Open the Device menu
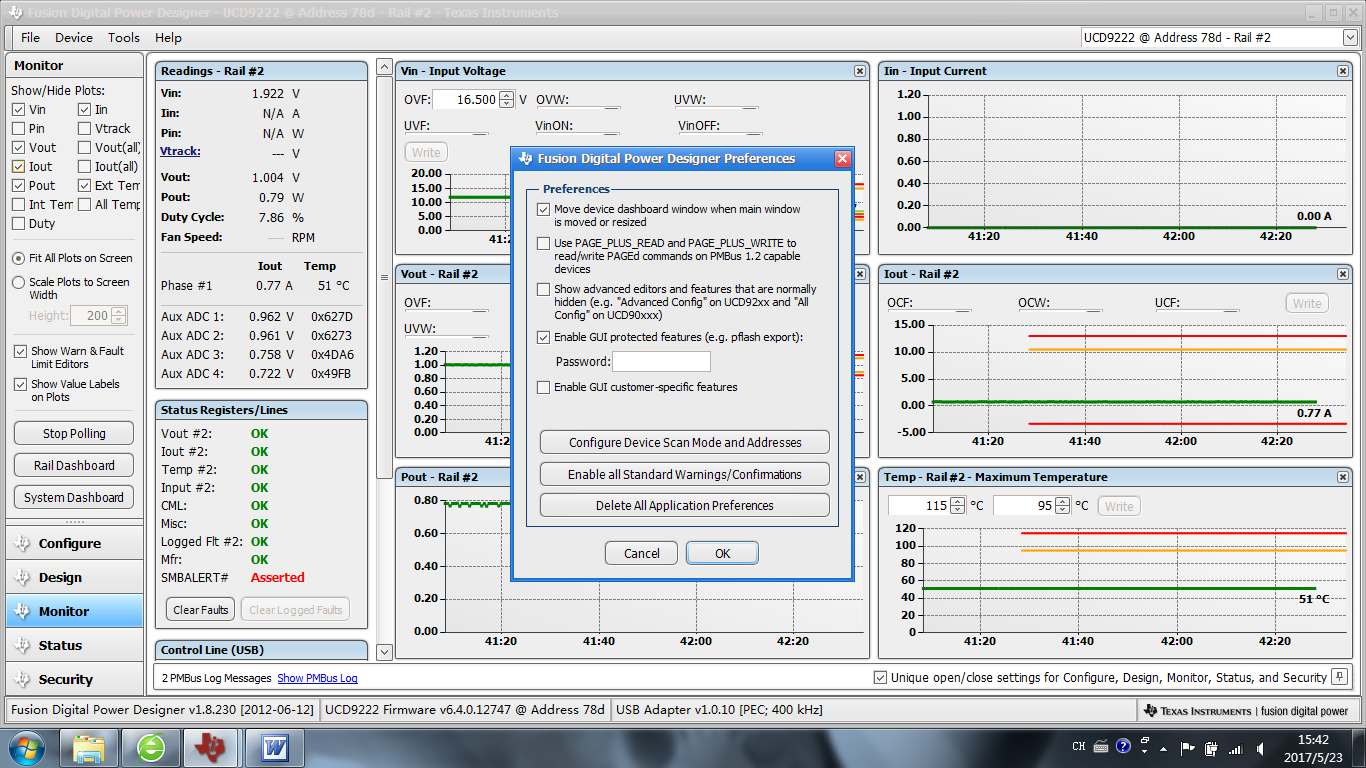 [73, 37]
